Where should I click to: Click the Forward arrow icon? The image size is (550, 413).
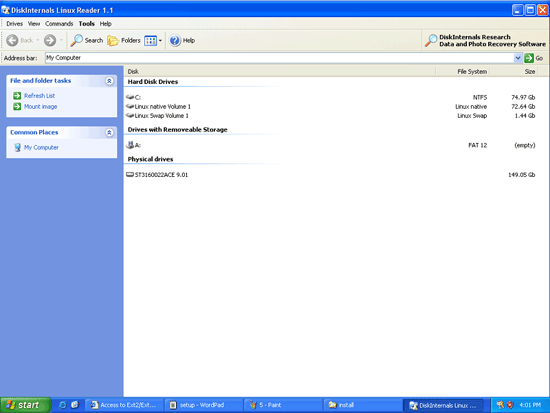[50, 40]
